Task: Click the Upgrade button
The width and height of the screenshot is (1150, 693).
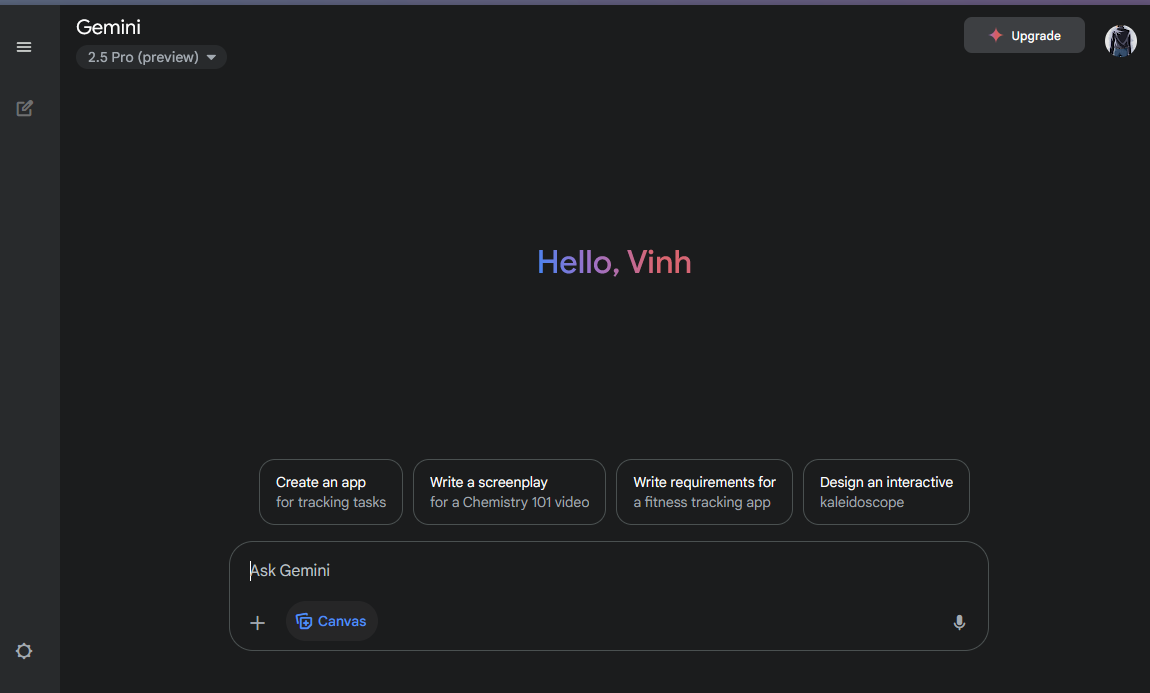Action: (x=1024, y=35)
